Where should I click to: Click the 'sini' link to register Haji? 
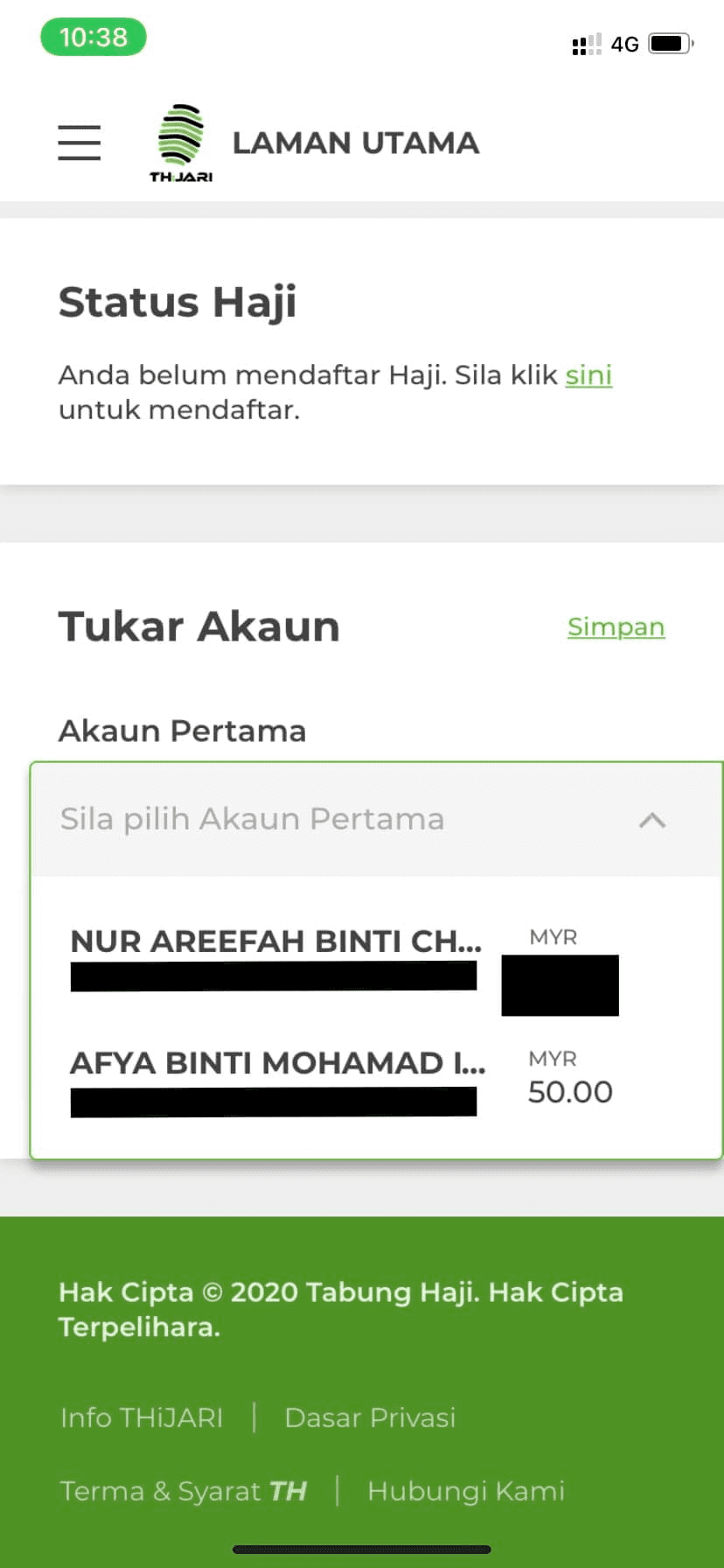tap(588, 375)
